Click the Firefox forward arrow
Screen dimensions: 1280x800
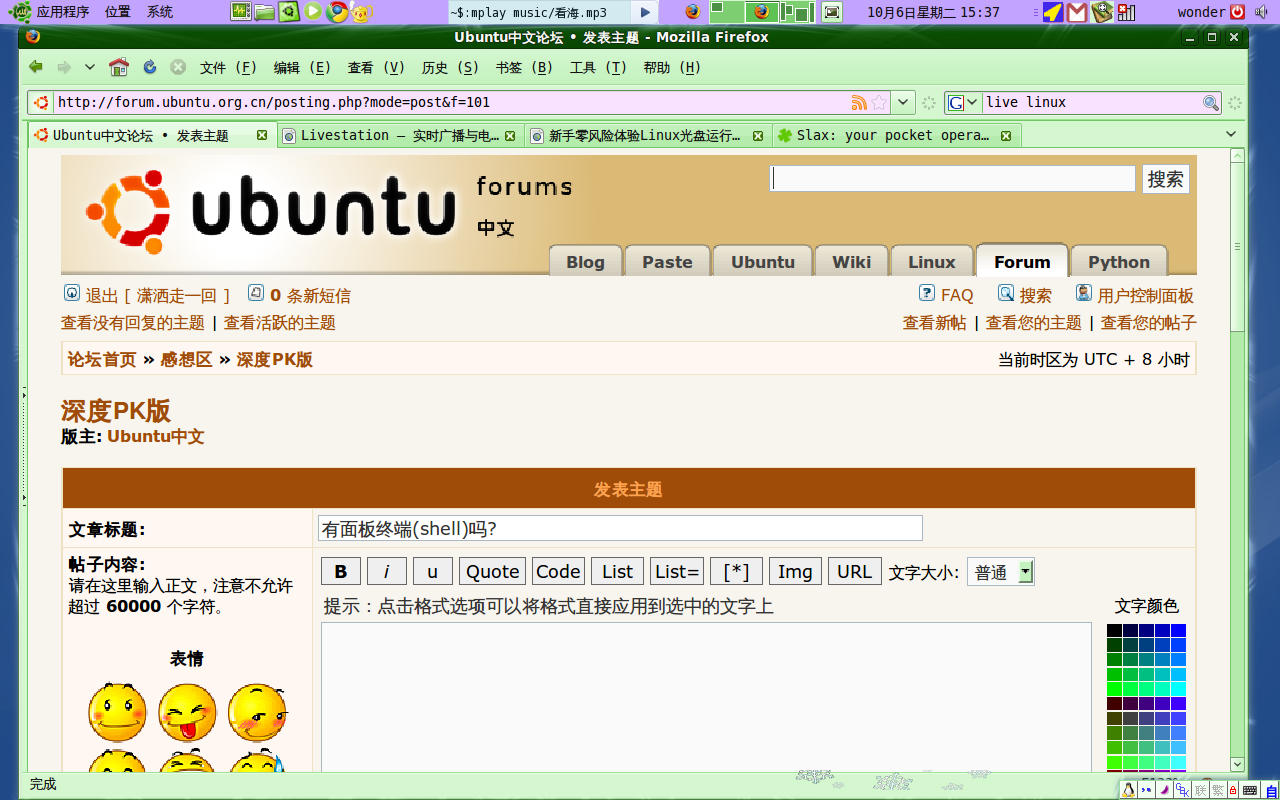tap(64, 67)
